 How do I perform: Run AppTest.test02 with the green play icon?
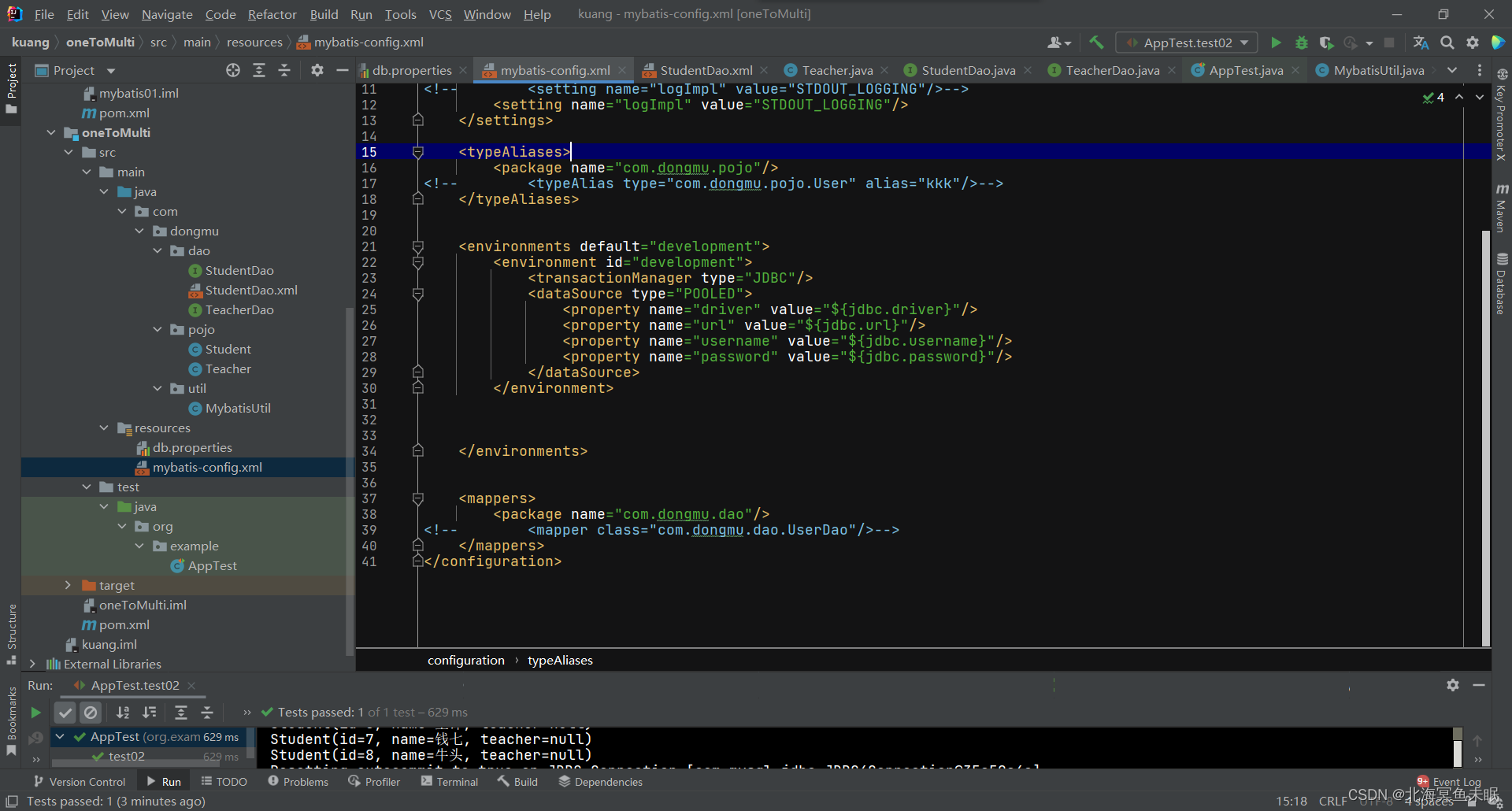click(x=1276, y=43)
